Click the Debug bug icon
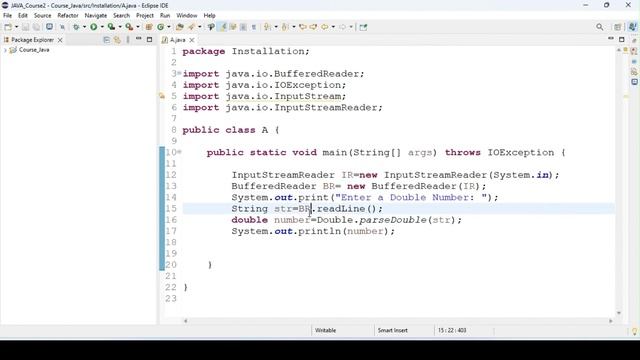640x360 pixels. point(76,27)
